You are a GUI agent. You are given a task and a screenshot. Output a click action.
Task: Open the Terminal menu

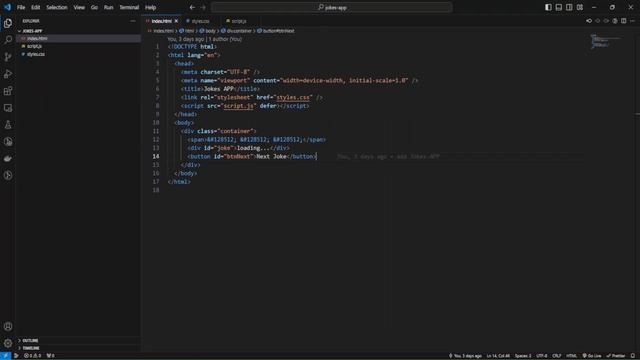(129, 7)
